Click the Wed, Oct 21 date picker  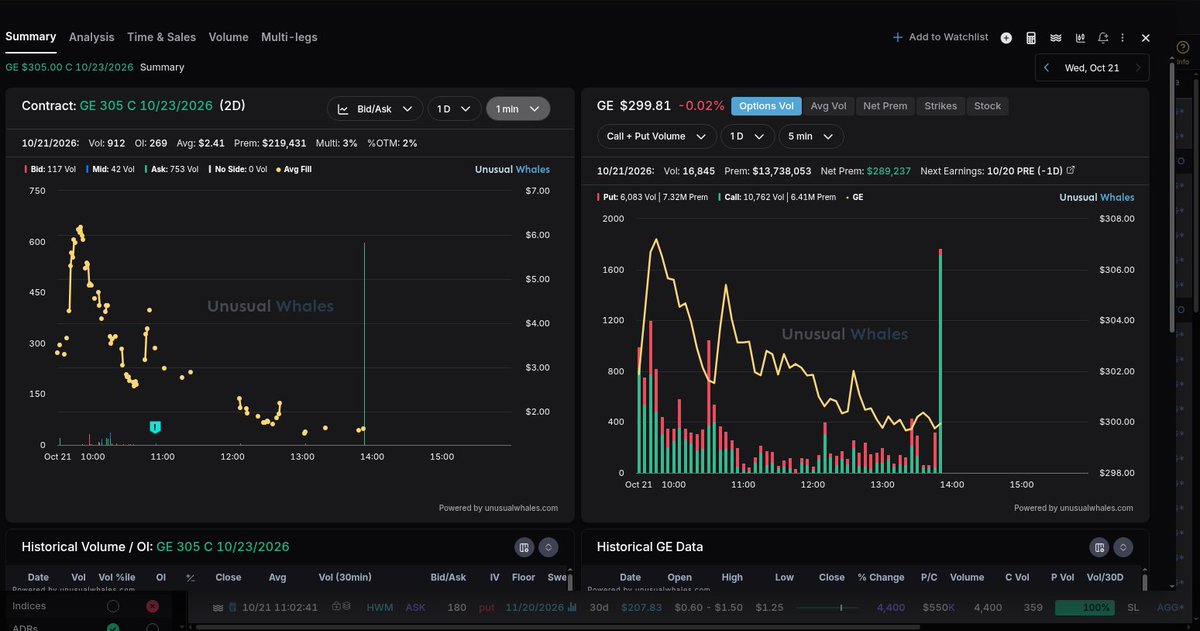click(1092, 68)
